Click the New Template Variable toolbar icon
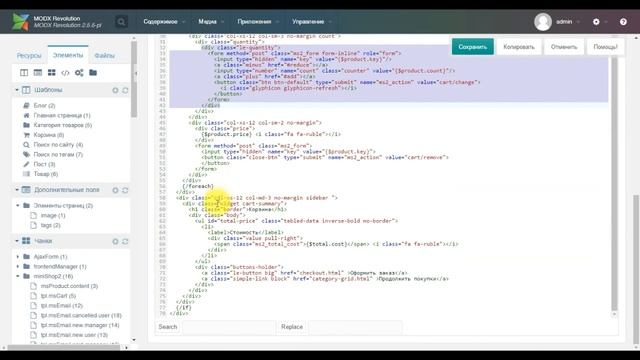Image resolution: width=640 pixels, height=360 pixels. coord(38,73)
